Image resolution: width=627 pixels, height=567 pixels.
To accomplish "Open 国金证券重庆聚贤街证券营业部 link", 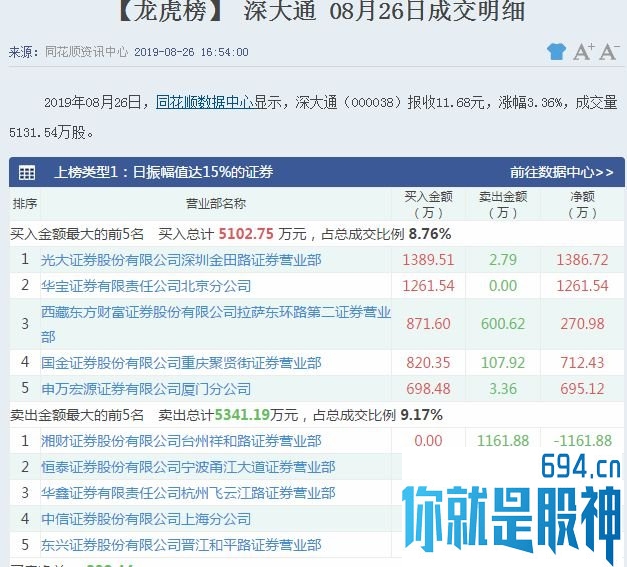I will coord(181,363).
